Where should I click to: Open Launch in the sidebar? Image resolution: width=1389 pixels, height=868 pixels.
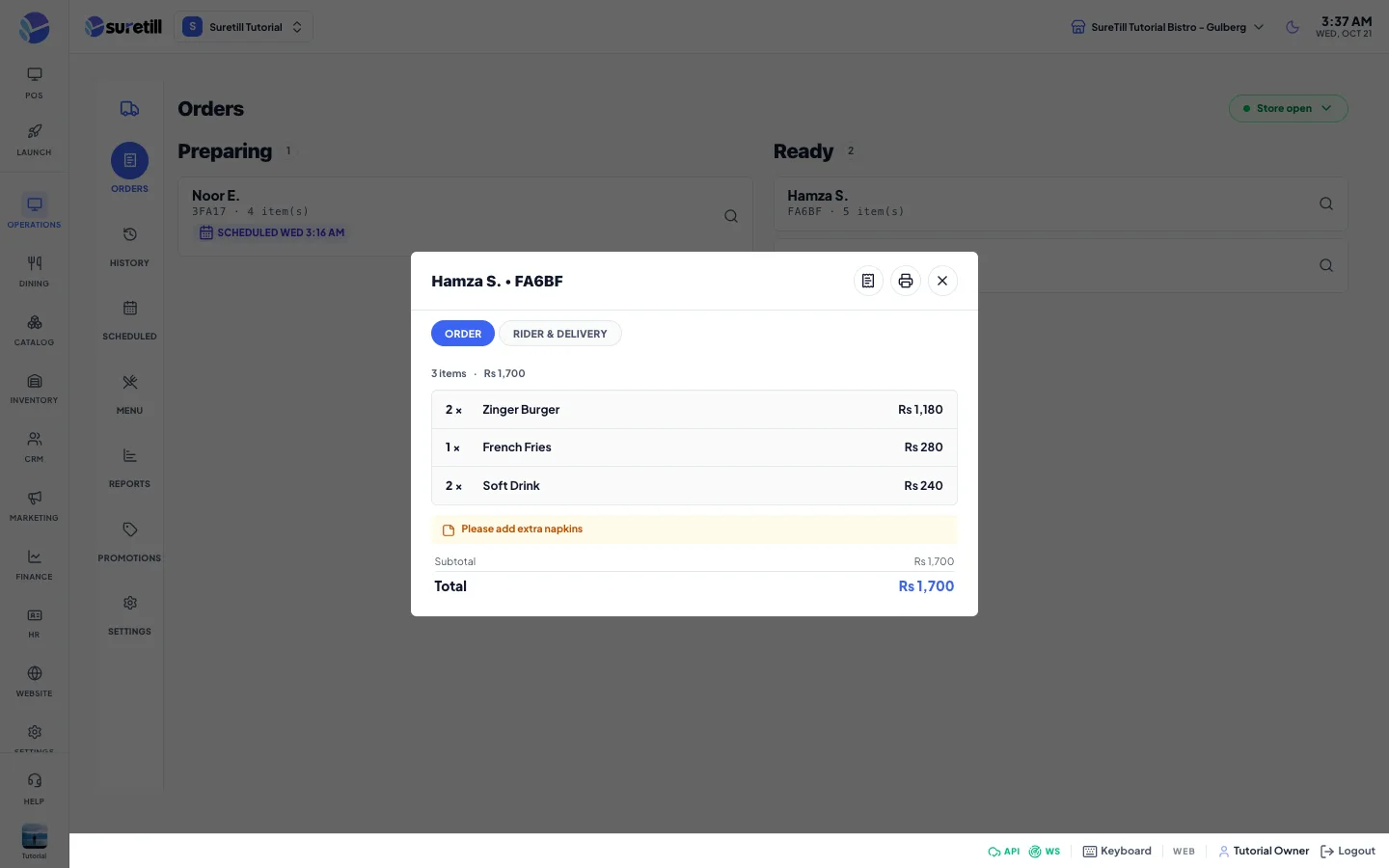click(x=34, y=140)
